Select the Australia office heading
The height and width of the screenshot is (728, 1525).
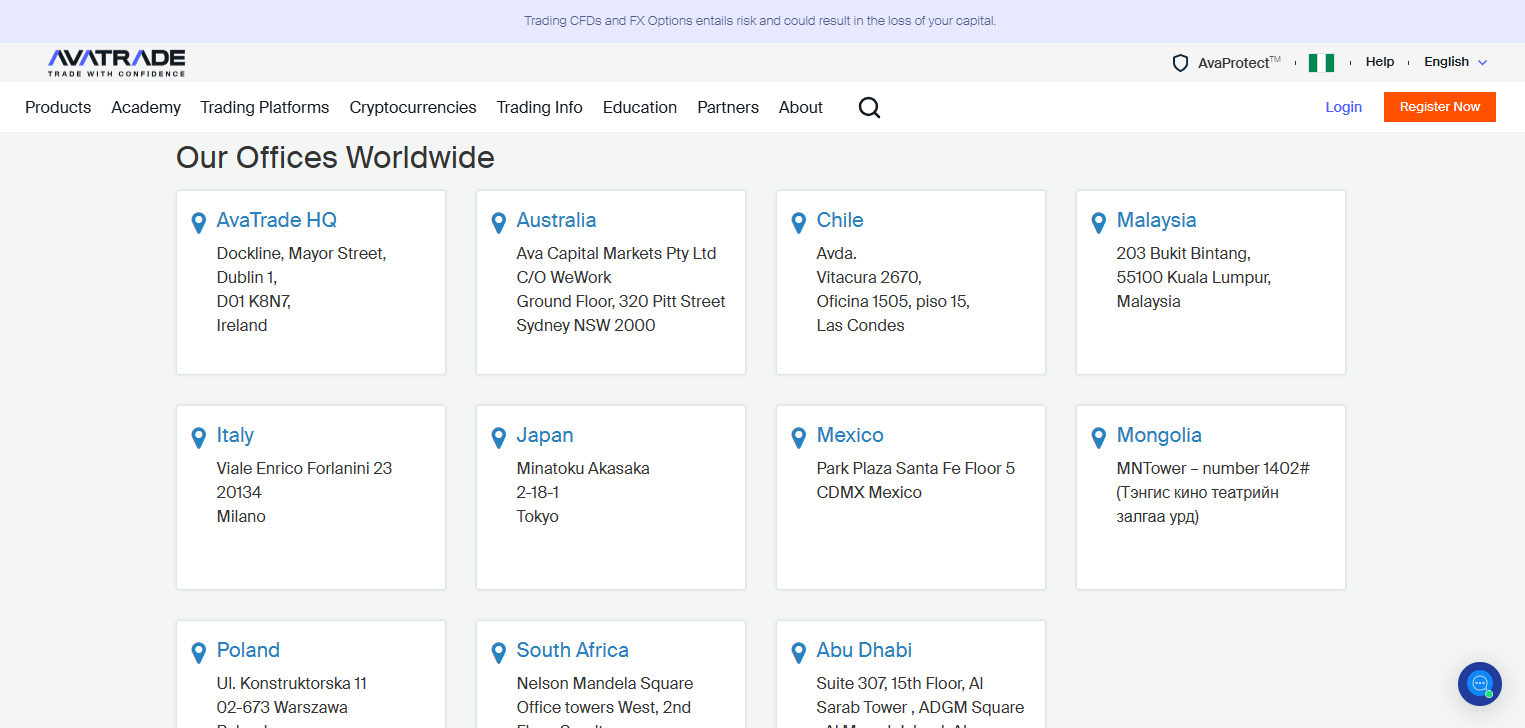pos(556,220)
